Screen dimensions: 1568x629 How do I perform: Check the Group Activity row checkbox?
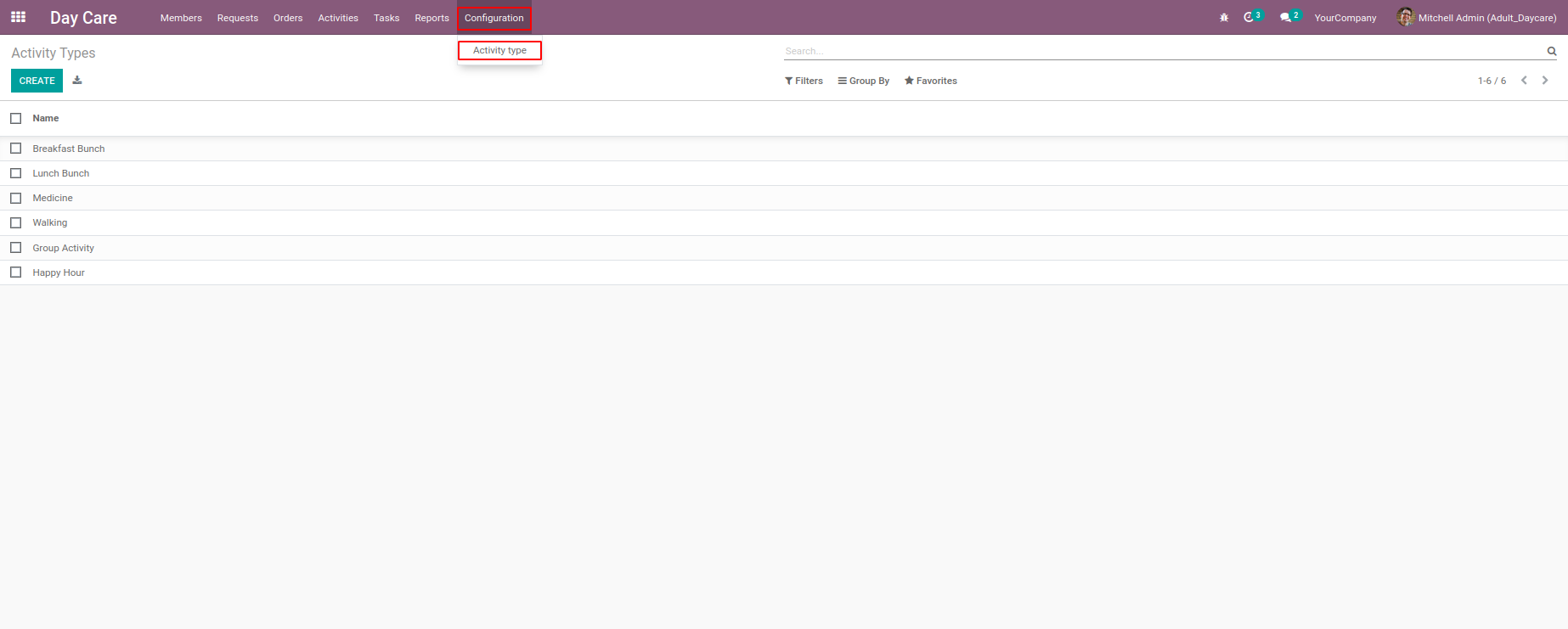pos(16,248)
